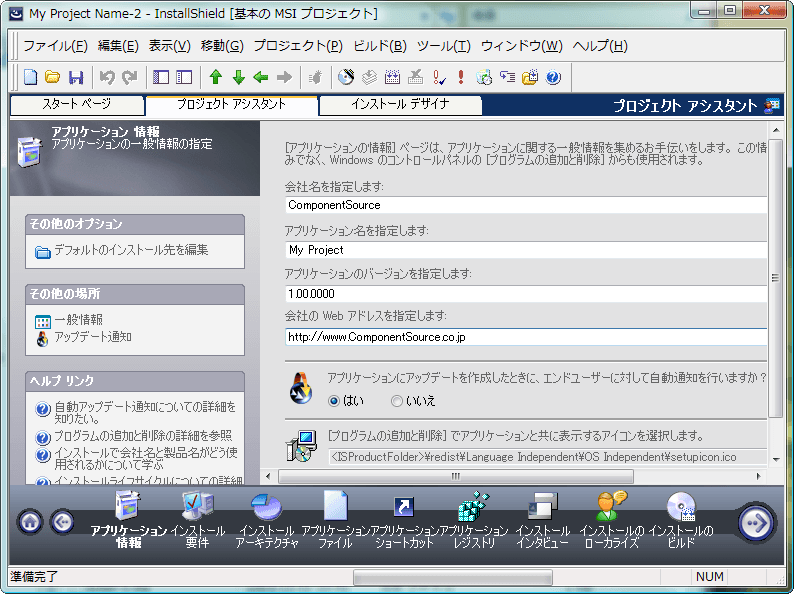Open the ウィンドウ(W) menu
Screen dimensions: 794x594
[x=522, y=46]
